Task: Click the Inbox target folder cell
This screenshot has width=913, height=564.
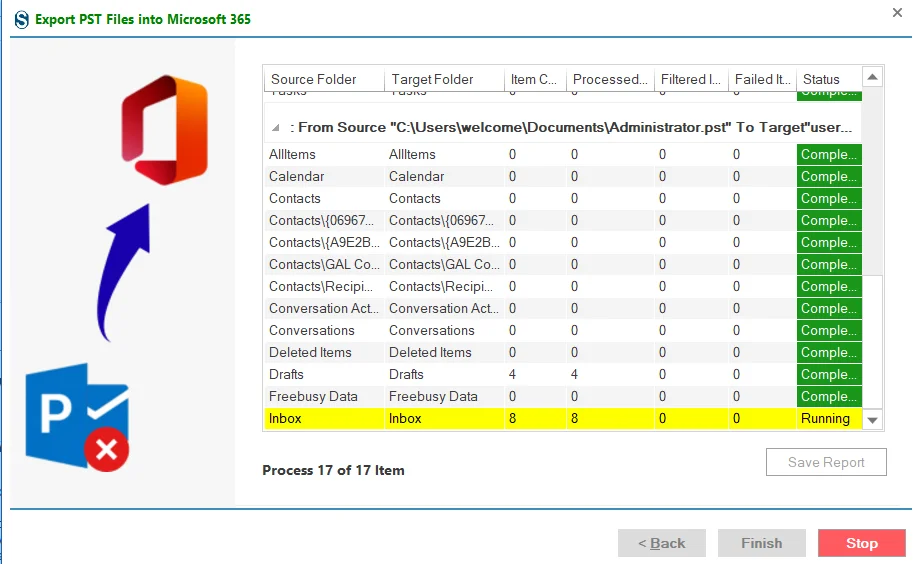Action: point(444,418)
